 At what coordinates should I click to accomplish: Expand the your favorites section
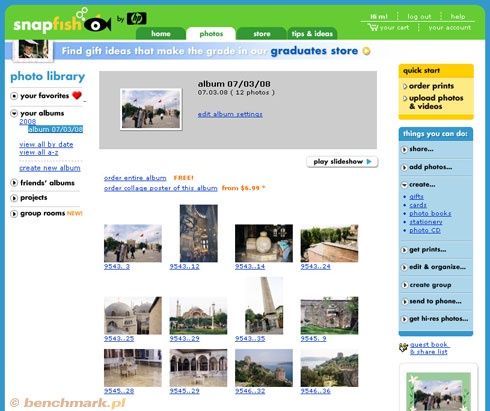click(x=14, y=96)
